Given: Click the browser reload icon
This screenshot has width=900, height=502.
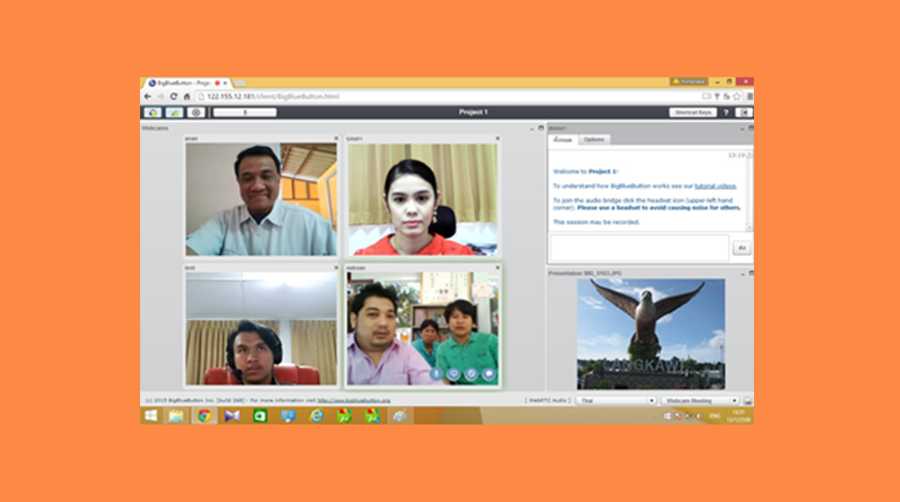Looking at the screenshot, I should click(173, 96).
